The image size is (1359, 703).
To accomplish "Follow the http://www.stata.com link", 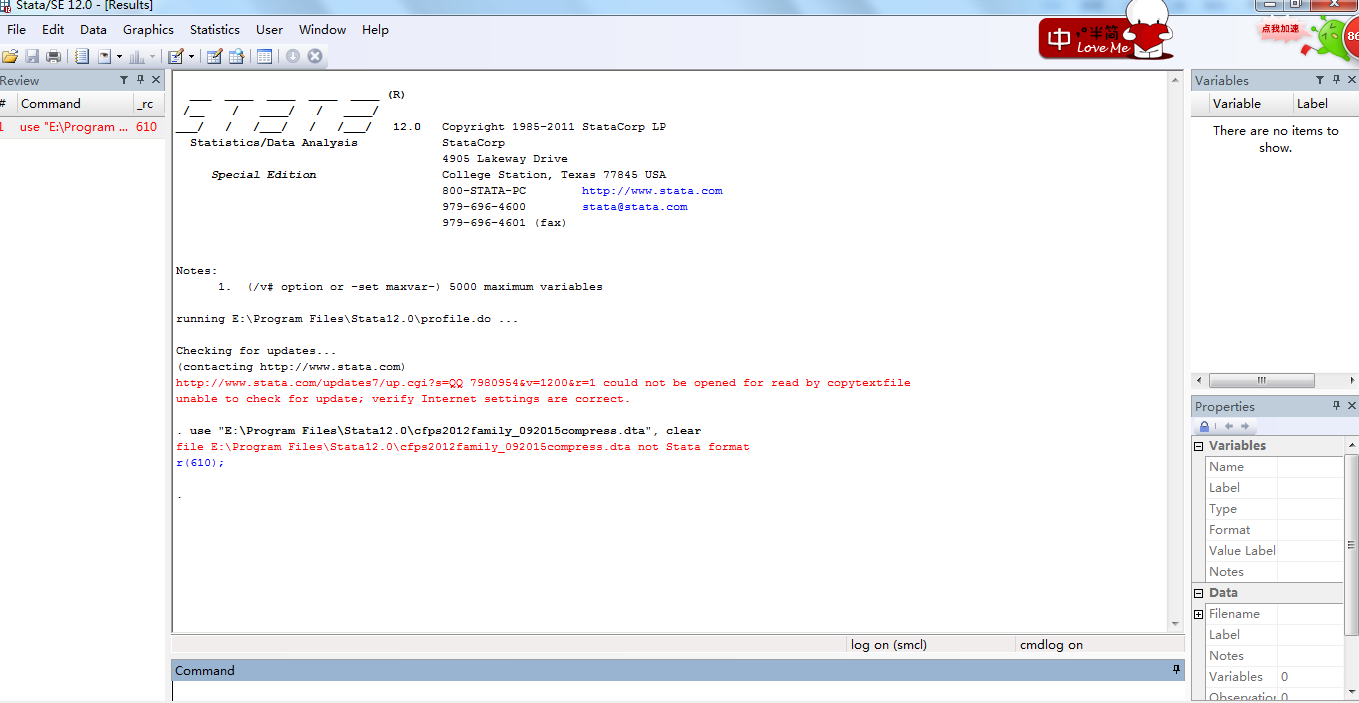I will coord(652,191).
